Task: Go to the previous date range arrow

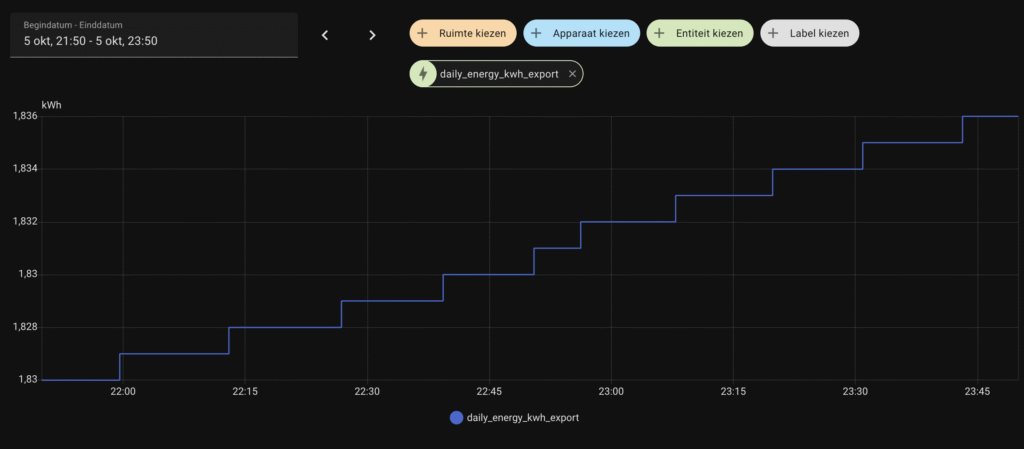Action: click(325, 35)
